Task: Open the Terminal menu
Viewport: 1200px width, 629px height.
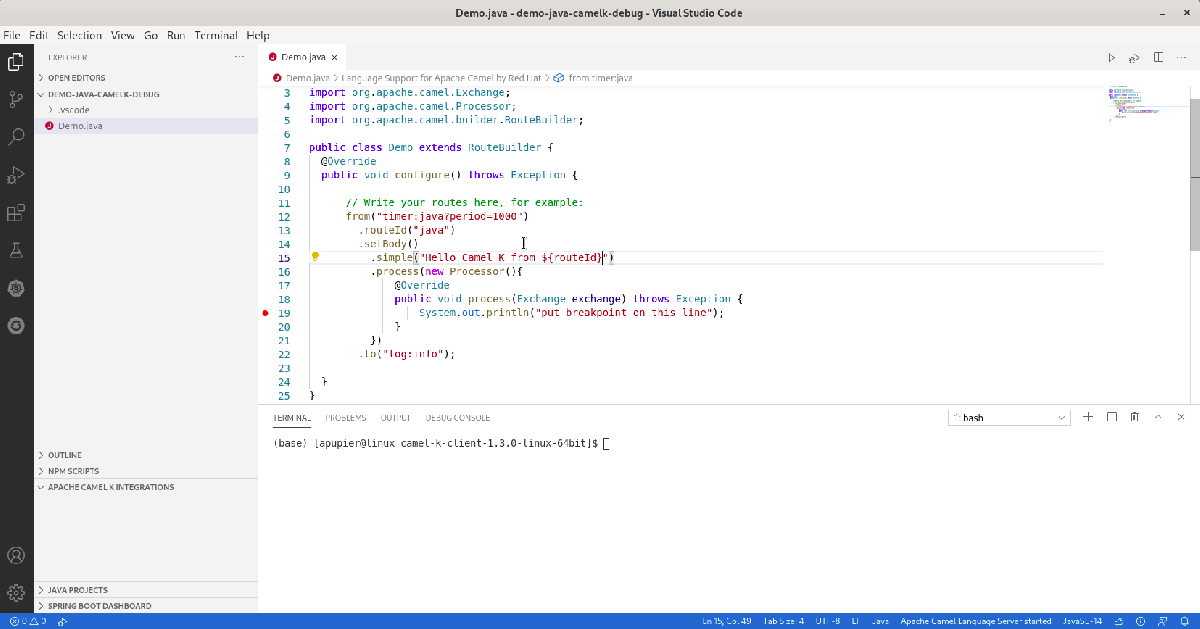Action: [216, 35]
